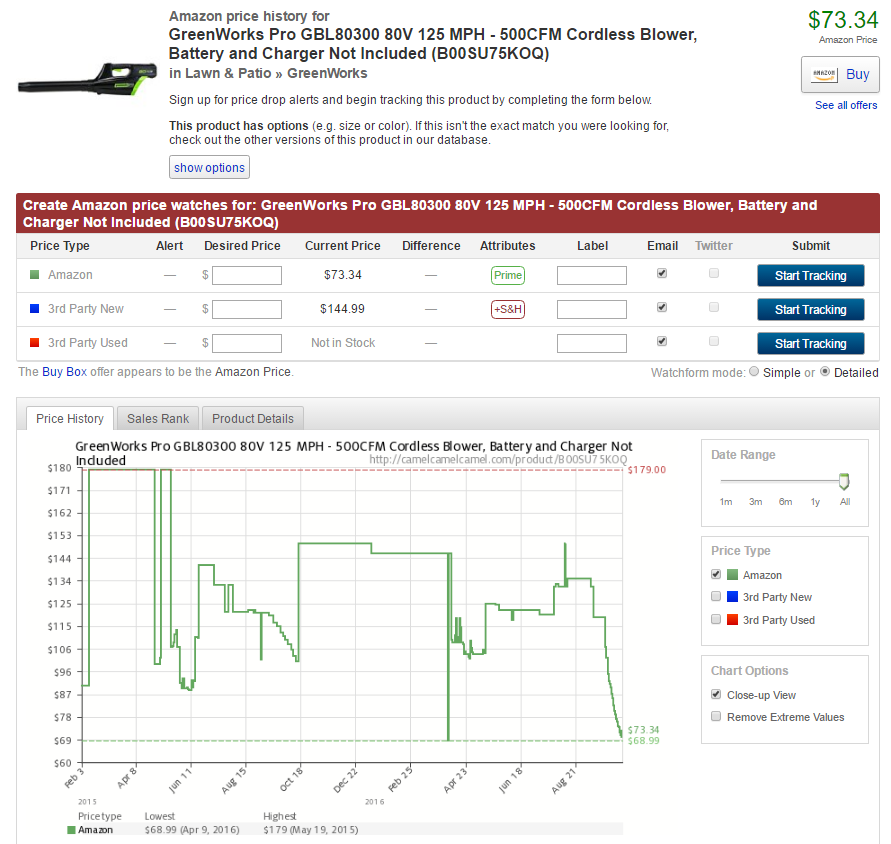Open the Product Details tab
Viewport: 891px width, 844px height.
tap(253, 418)
